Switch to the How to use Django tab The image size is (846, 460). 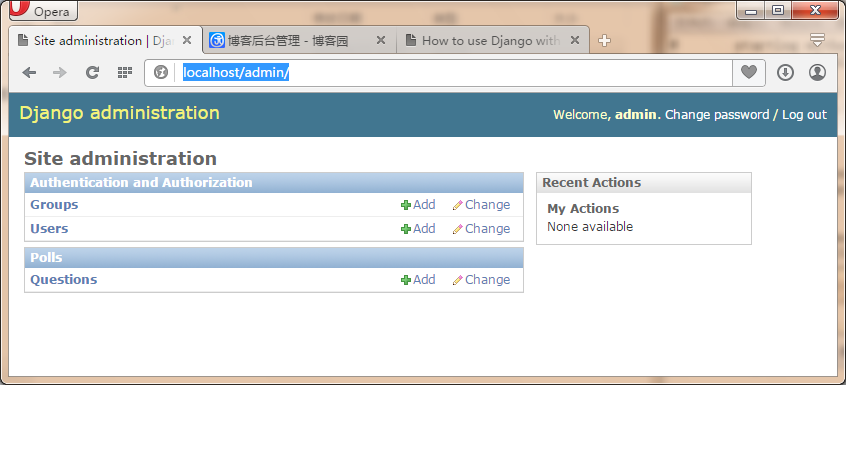pos(493,40)
